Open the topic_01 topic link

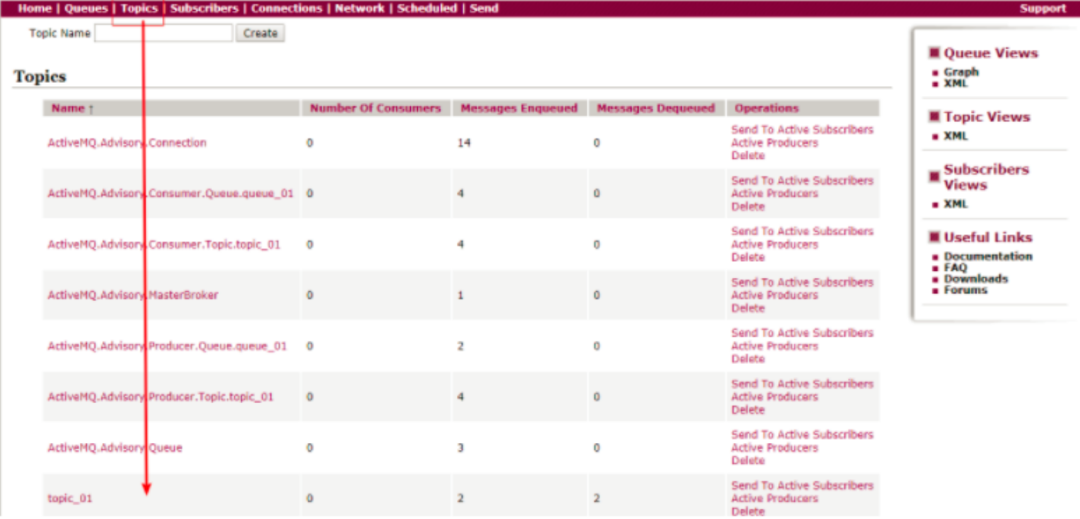[x=70, y=498]
